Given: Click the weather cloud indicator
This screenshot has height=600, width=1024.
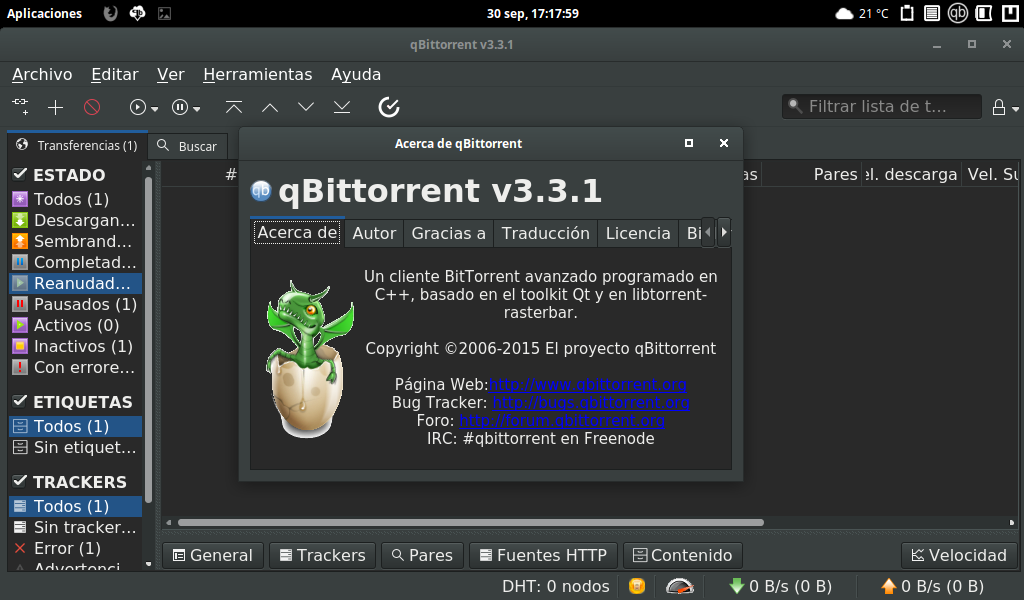Looking at the screenshot, I should 844,13.
